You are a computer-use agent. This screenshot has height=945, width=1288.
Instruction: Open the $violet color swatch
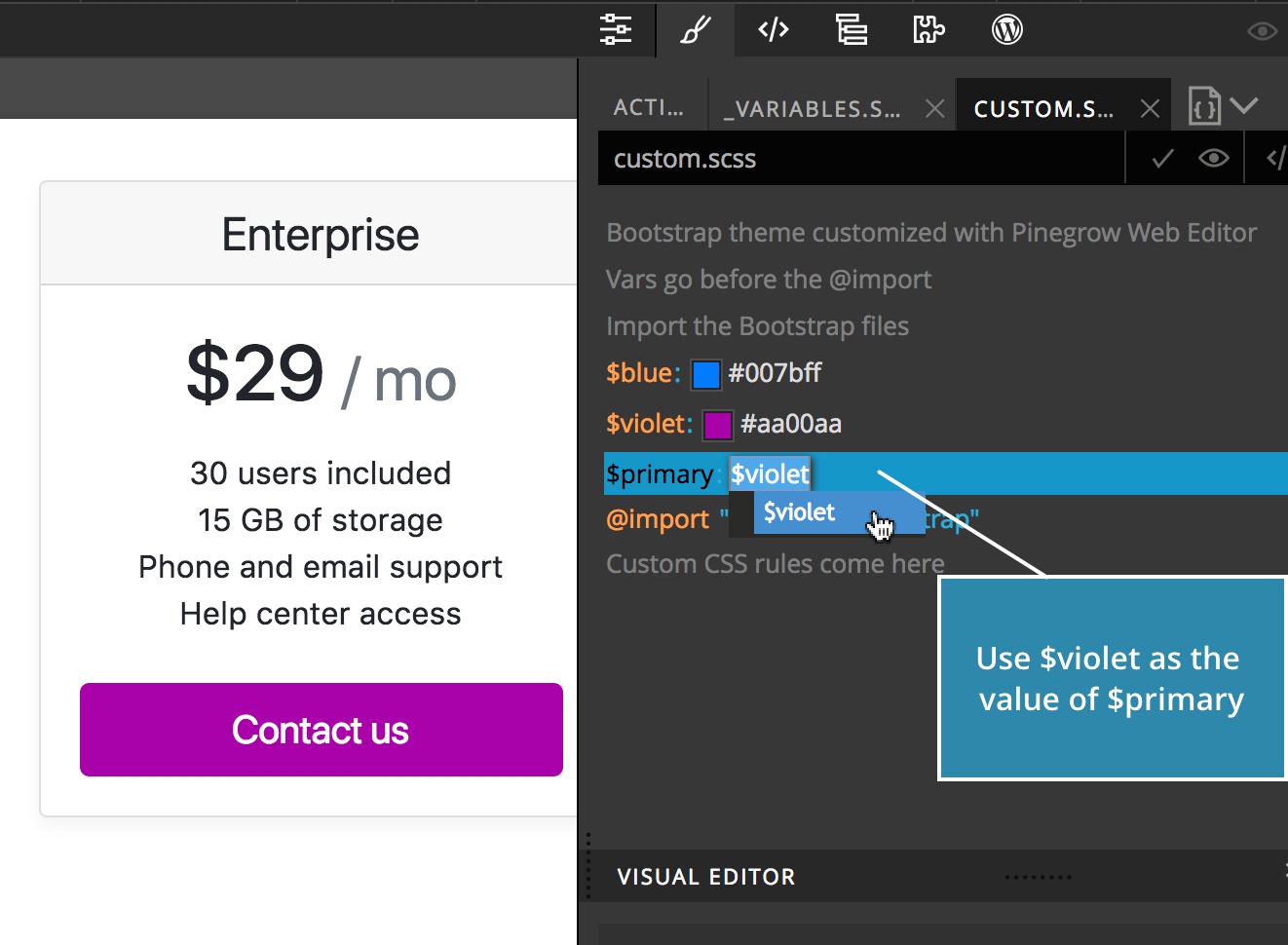tap(718, 425)
